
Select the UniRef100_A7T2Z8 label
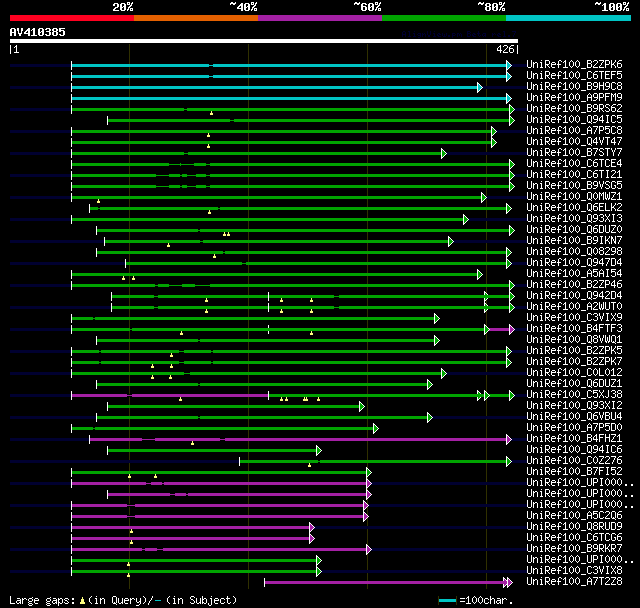tap(574, 582)
